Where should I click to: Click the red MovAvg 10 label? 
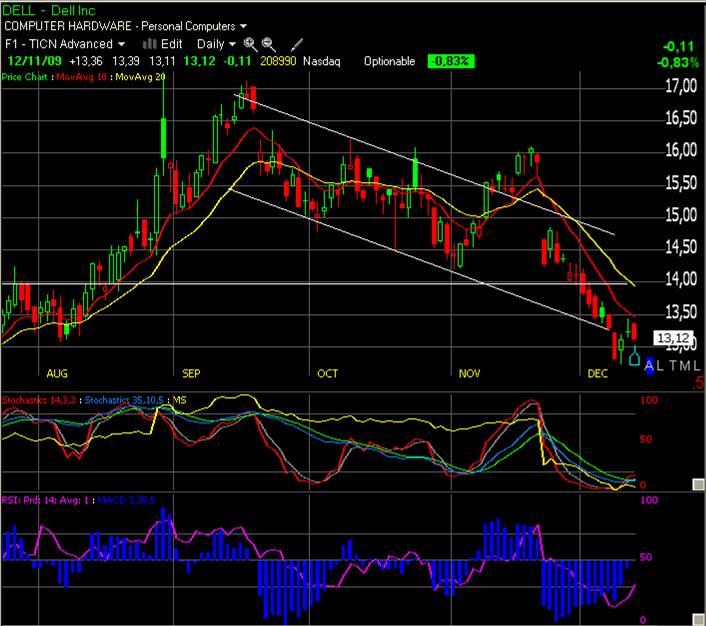[81, 77]
